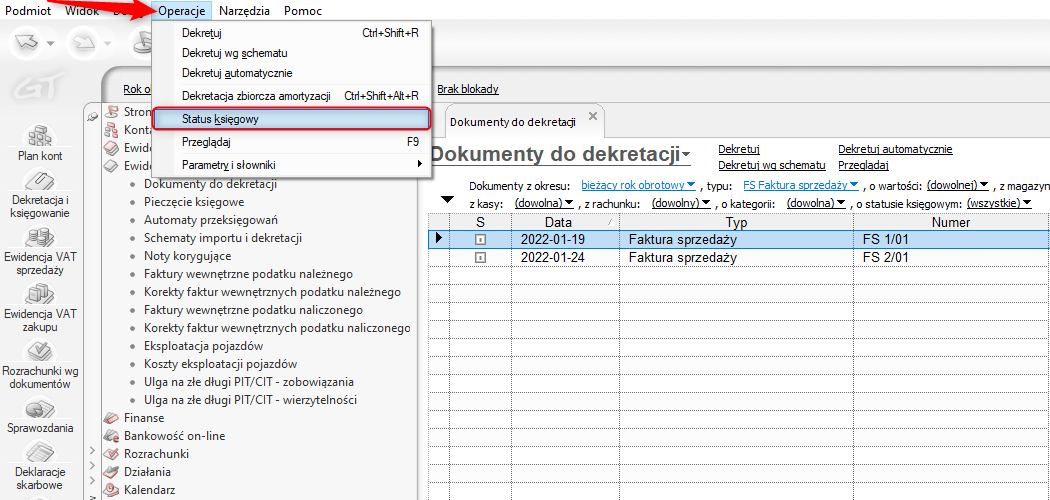
Task: Expand the Dokumenty do dekretacji title dropdown
Action: click(686, 156)
